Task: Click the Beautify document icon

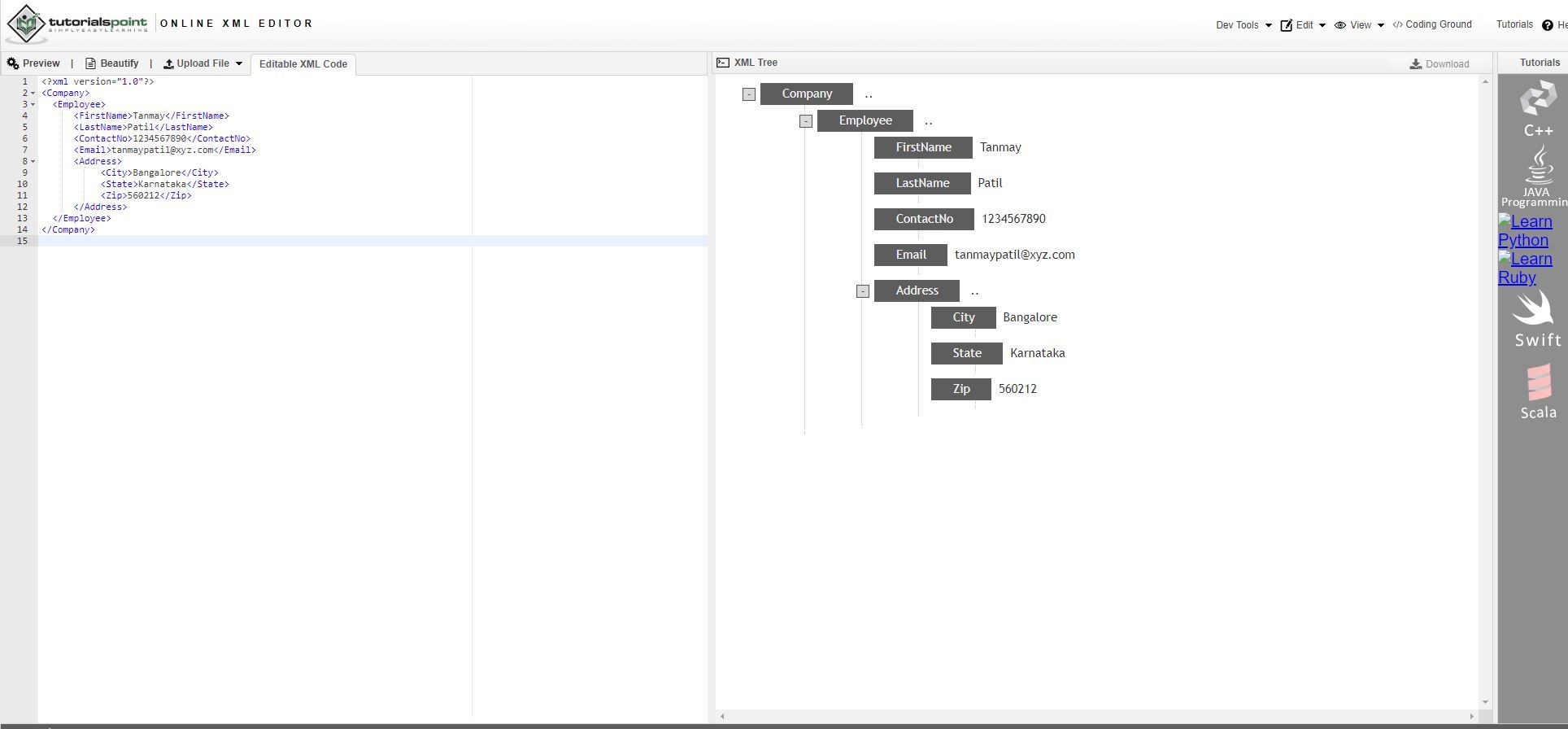Action: click(x=90, y=63)
